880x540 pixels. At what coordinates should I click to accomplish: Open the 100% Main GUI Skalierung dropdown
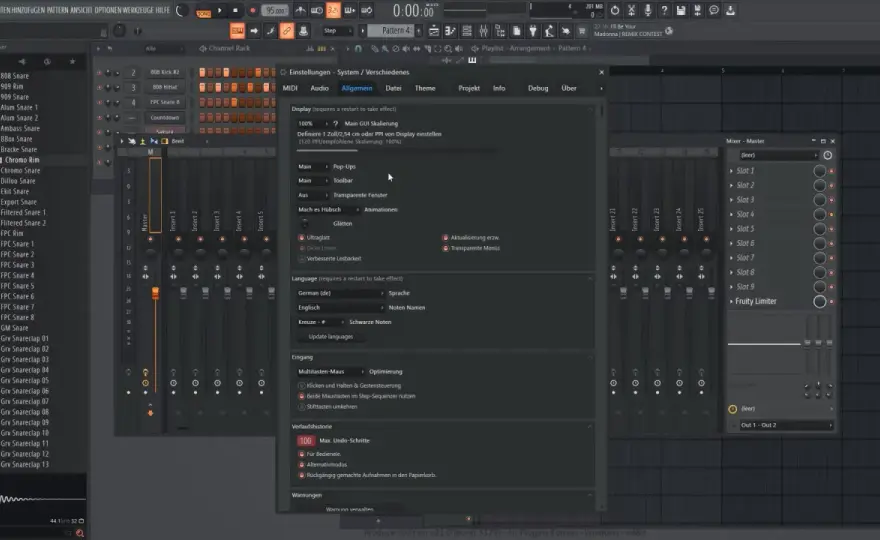313,123
